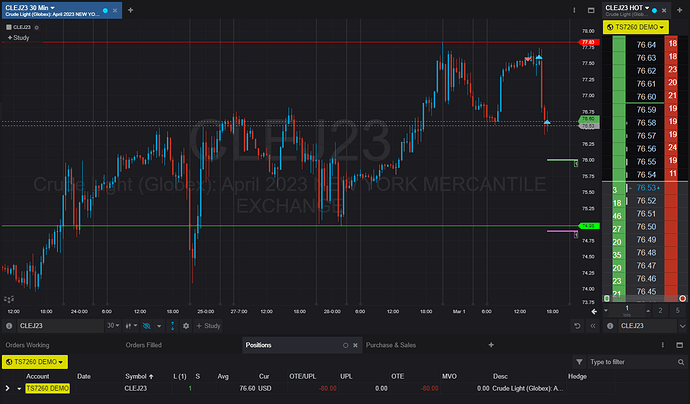
Task: Toggle the eye visibility icon in chart toolbar
Action: click(x=145, y=326)
